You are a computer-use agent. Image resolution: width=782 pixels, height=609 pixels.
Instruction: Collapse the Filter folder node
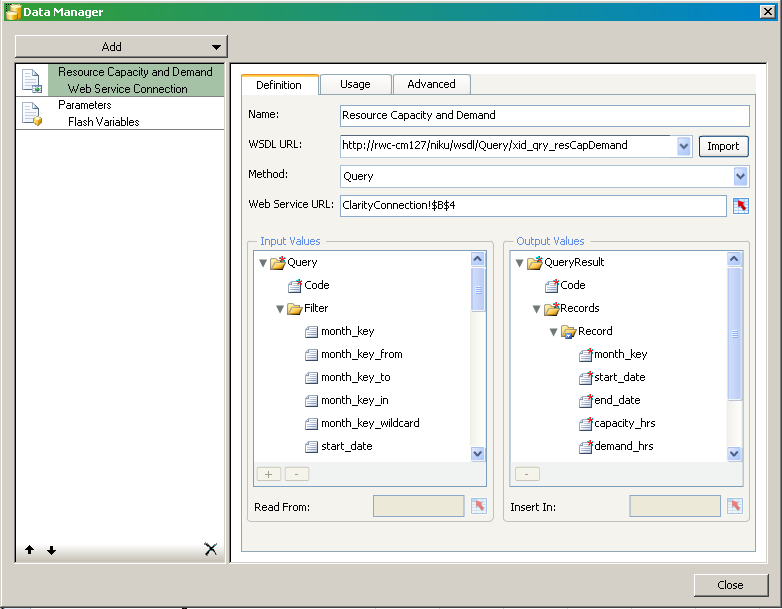(280, 309)
